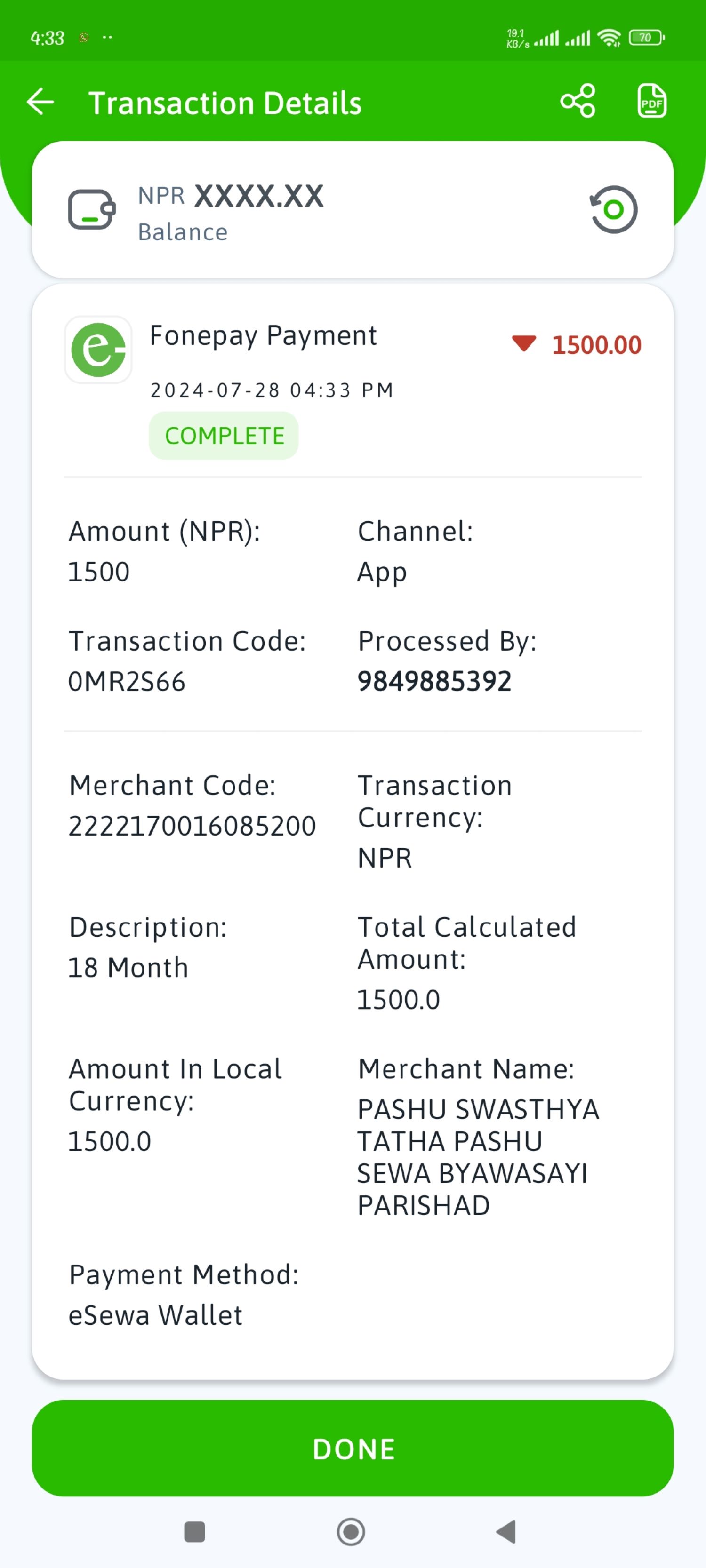Share the transaction details

pos(578,101)
